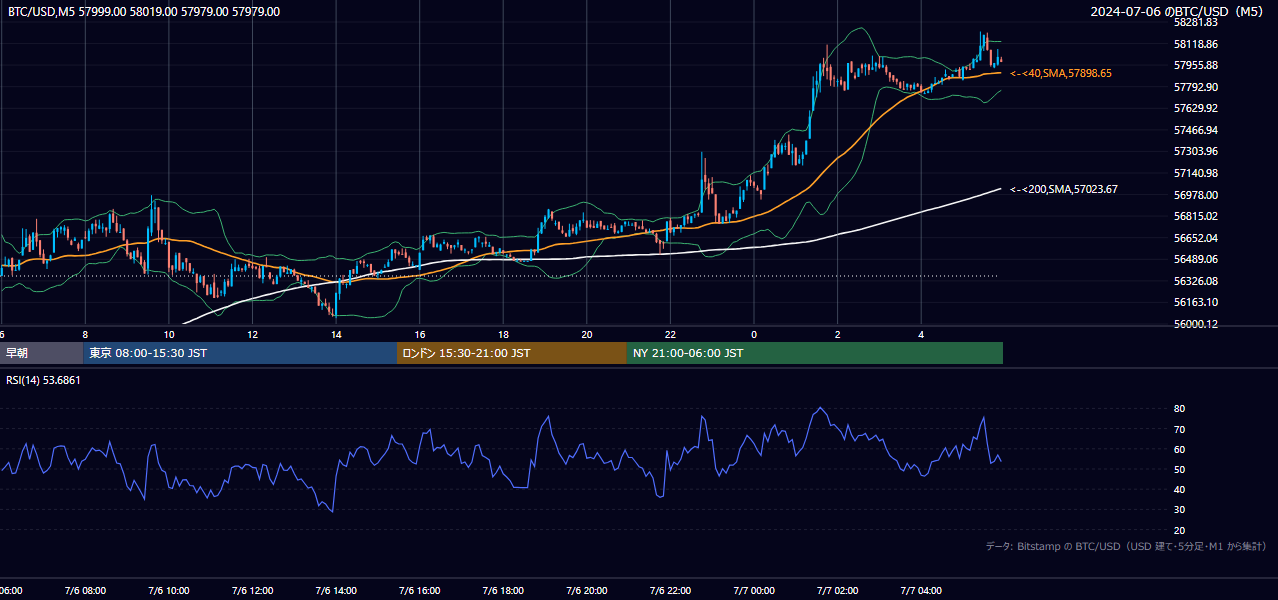The width and height of the screenshot is (1278, 600).
Task: Click the BTC/USD,M5 OHLC header text
Action: [x=144, y=12]
